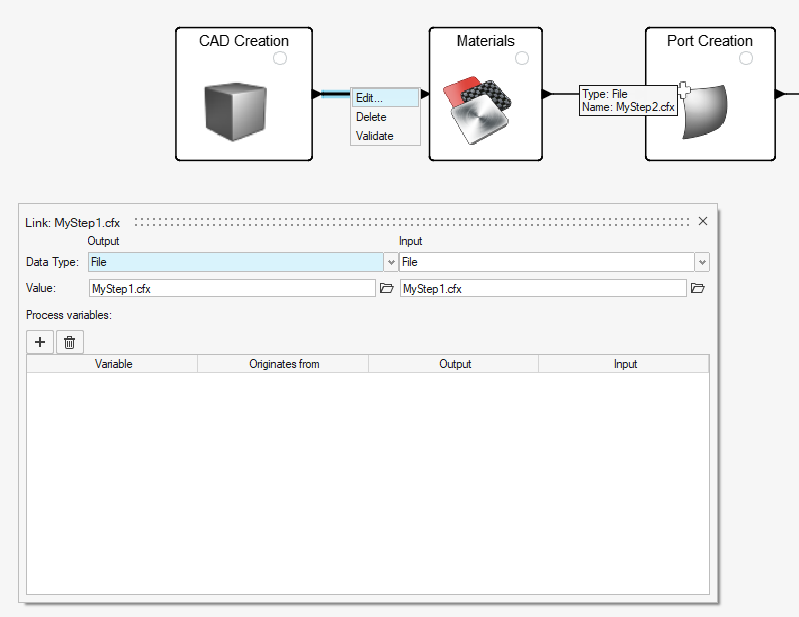Image resolution: width=799 pixels, height=617 pixels.
Task: Close the Link MyStep1.cfx panel
Action: pyautogui.click(x=702, y=221)
